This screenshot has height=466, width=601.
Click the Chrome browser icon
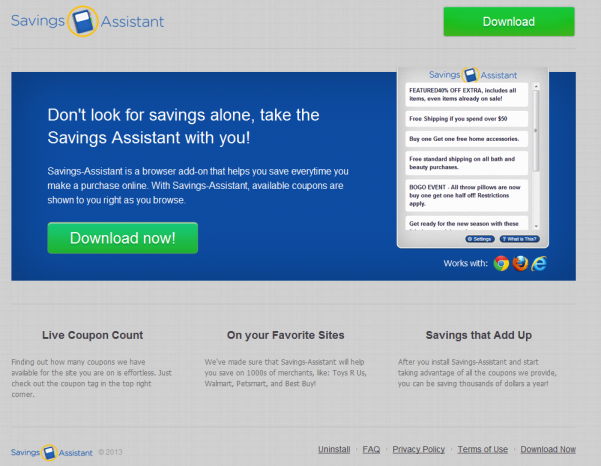tap(501, 263)
